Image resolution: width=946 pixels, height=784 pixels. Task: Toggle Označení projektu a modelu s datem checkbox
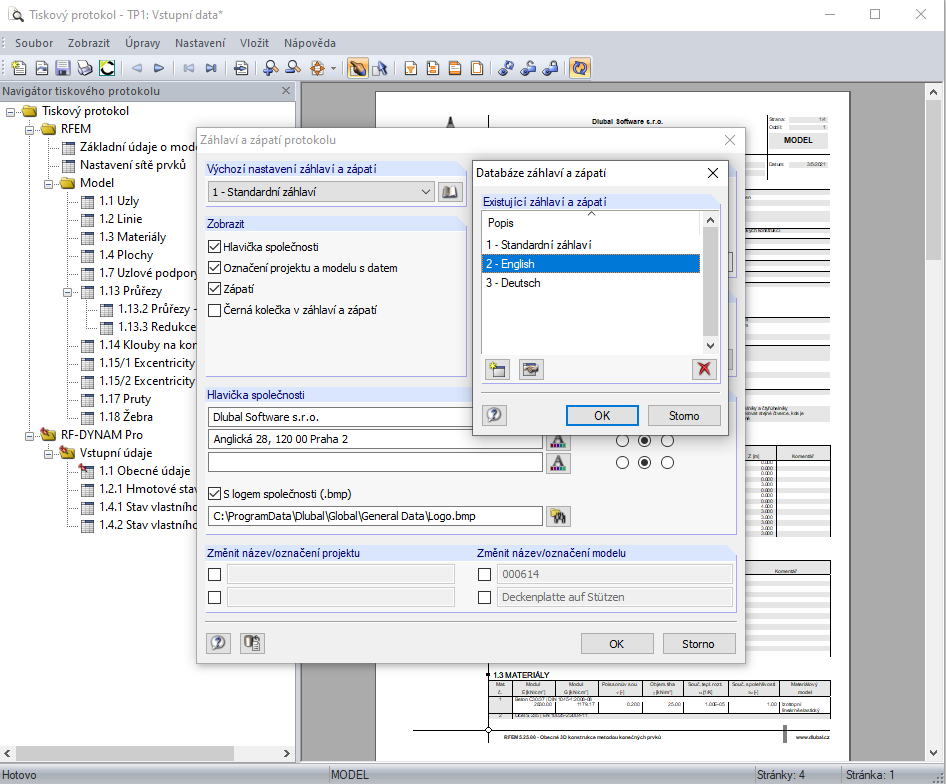click(x=214, y=267)
